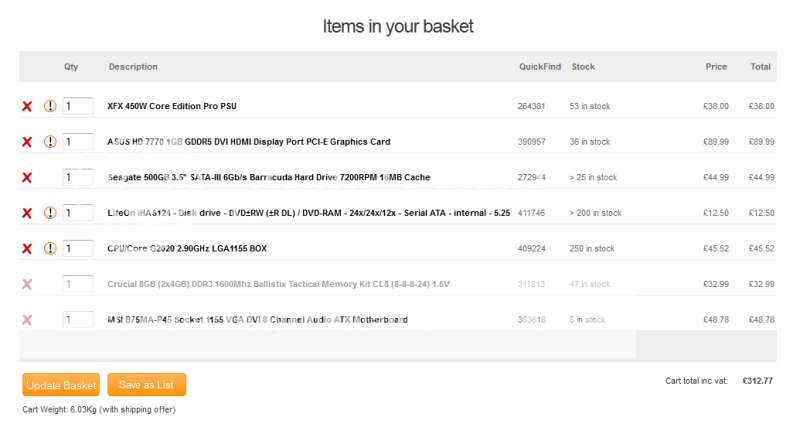Remove ASUS HD 7770 graphics card

point(27,142)
